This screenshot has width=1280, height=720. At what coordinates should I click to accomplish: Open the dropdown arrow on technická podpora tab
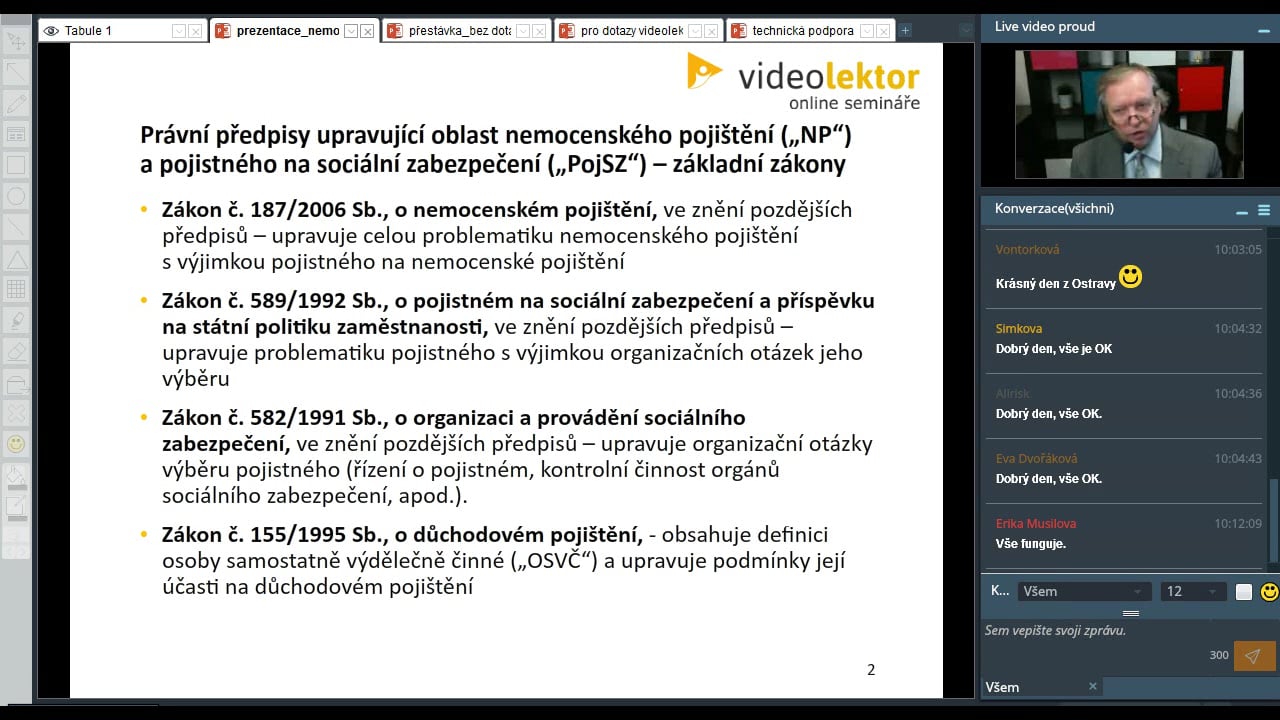click(867, 31)
